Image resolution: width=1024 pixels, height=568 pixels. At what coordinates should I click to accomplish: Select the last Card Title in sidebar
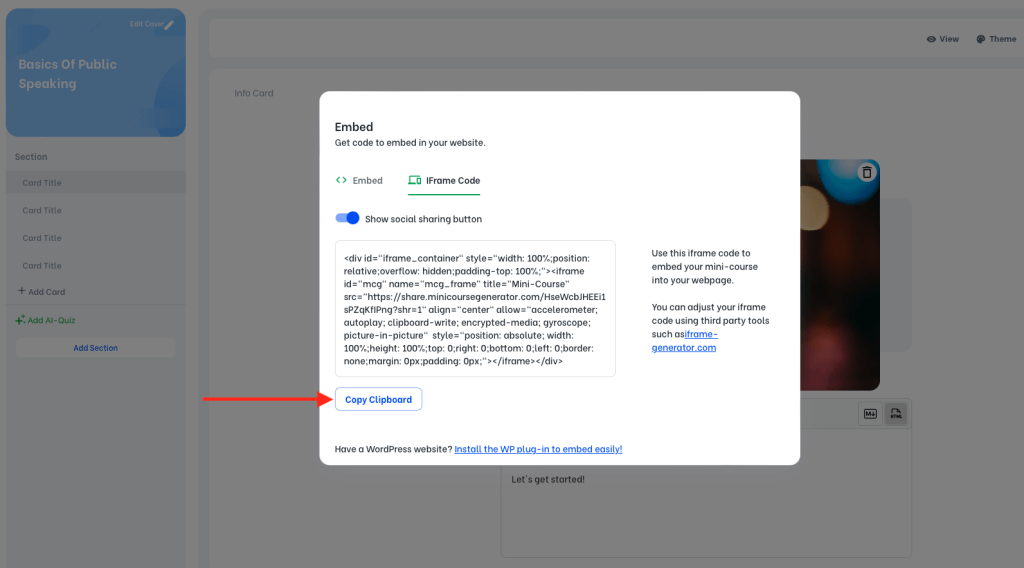pos(42,266)
